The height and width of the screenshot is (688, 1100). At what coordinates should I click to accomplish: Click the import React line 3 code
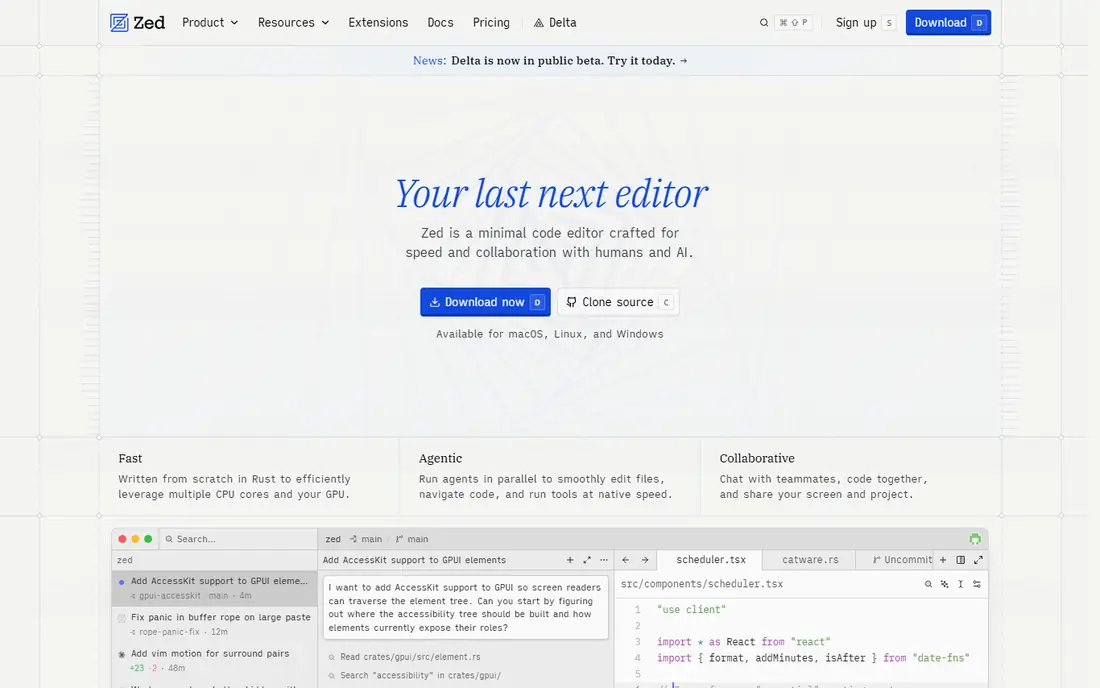click(744, 642)
